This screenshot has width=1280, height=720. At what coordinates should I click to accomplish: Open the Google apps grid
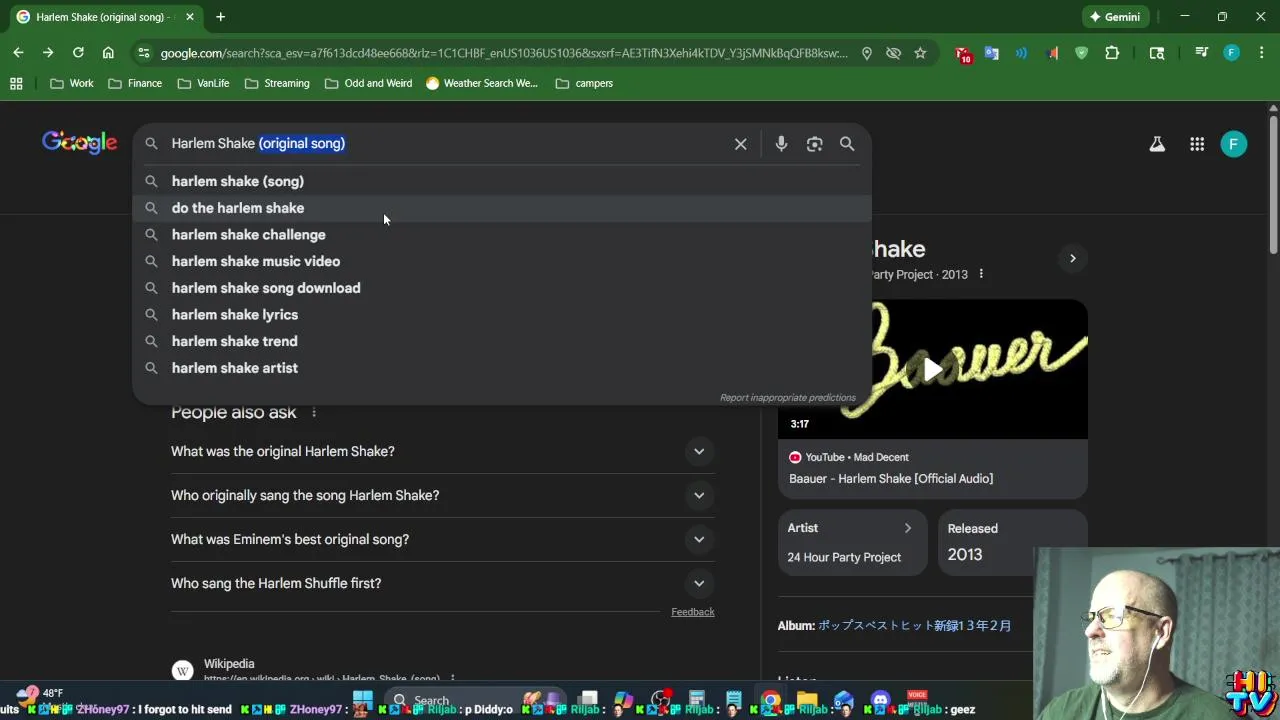pyautogui.click(x=1197, y=144)
